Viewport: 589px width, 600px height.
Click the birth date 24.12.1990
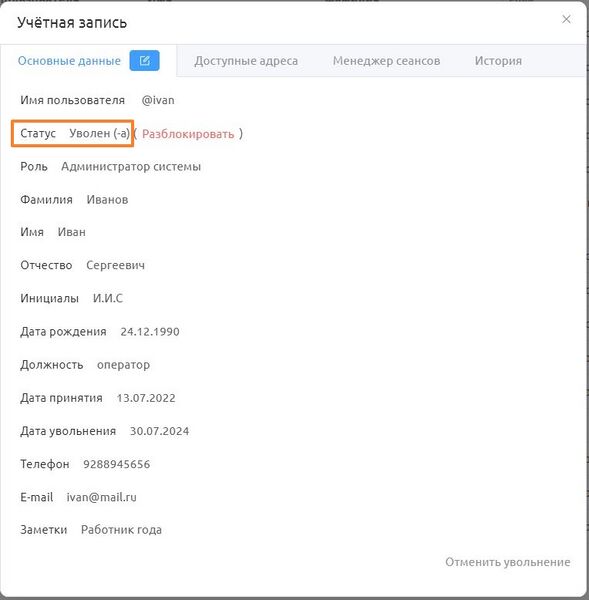click(x=150, y=332)
